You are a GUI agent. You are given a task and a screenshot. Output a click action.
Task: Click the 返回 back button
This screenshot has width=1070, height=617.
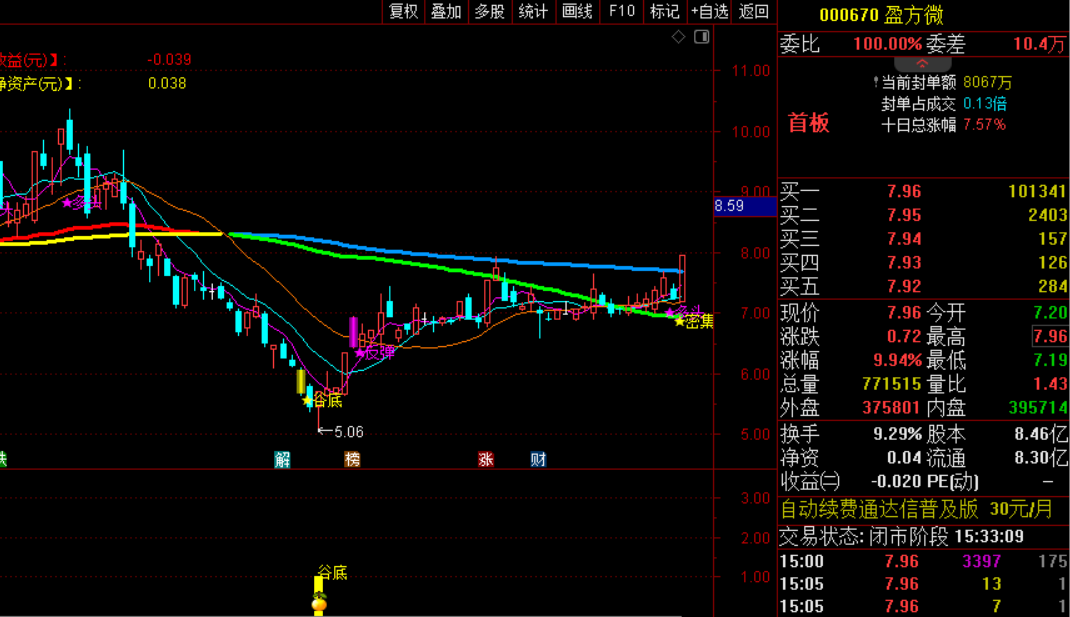click(x=754, y=12)
